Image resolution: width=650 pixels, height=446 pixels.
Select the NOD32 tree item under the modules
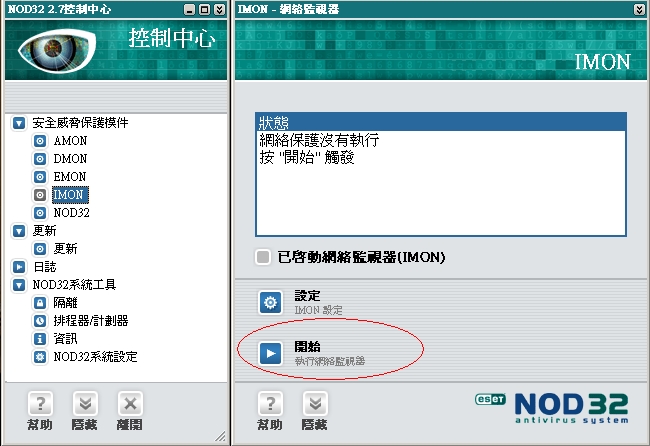[x=71, y=213]
